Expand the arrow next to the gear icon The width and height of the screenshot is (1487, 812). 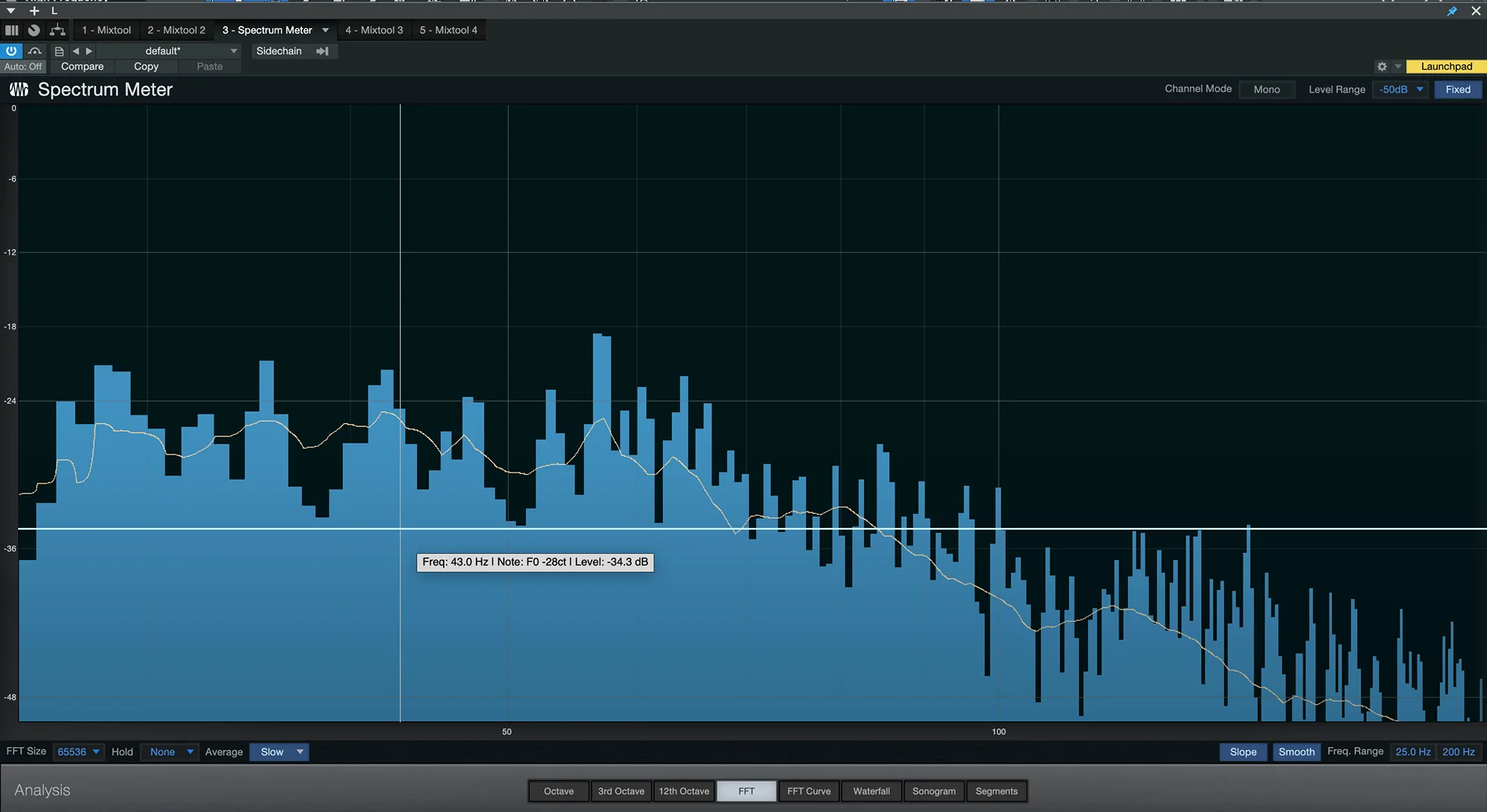point(1398,66)
